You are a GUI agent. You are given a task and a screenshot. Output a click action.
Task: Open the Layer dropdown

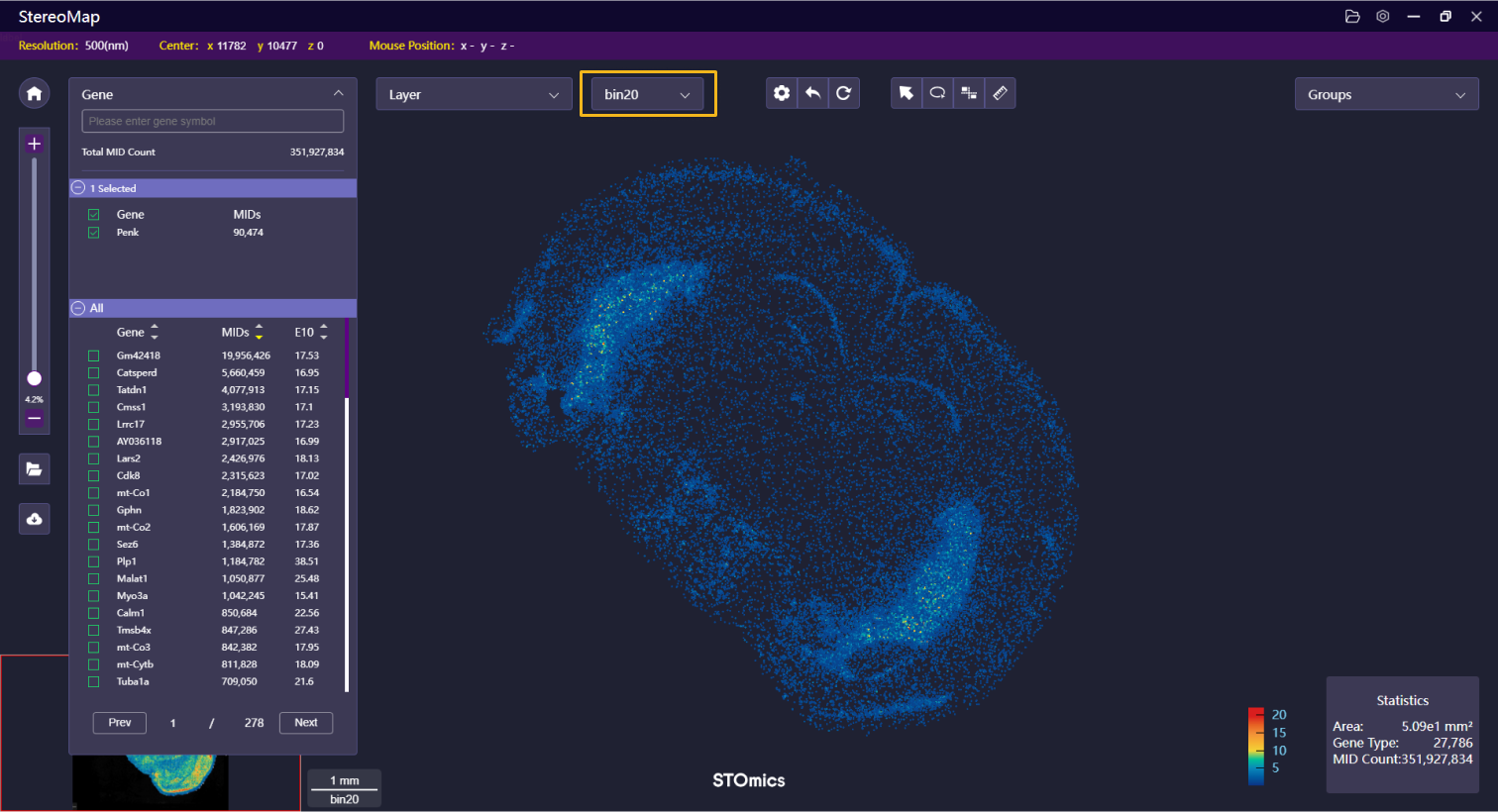(474, 94)
